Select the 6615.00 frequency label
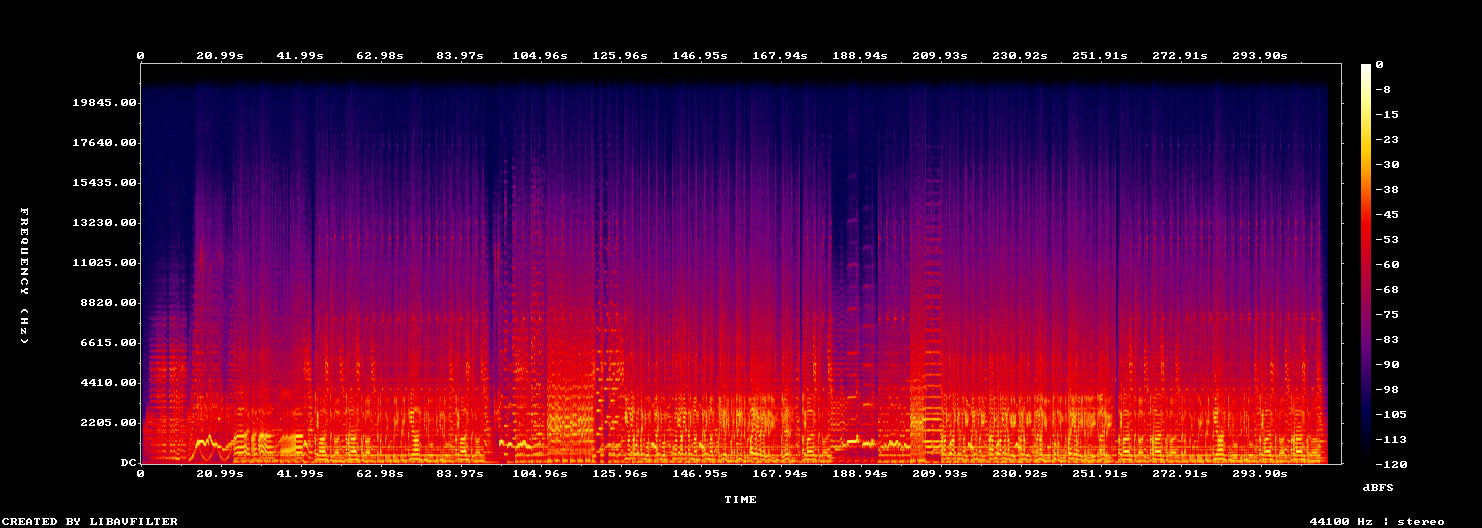 point(108,343)
